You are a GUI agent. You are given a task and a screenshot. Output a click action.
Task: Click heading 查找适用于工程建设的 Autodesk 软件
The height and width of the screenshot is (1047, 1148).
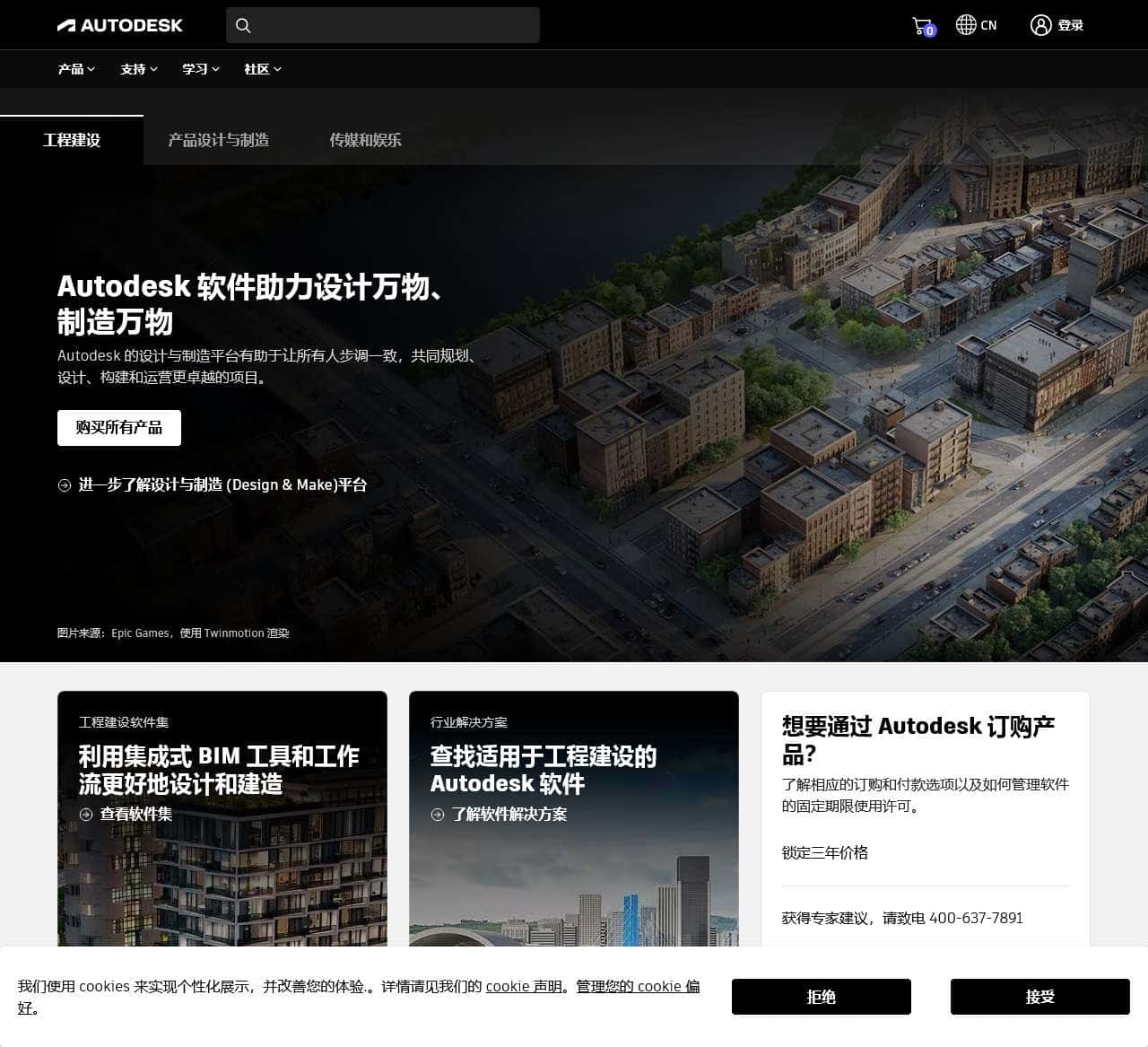pyautogui.click(x=544, y=770)
